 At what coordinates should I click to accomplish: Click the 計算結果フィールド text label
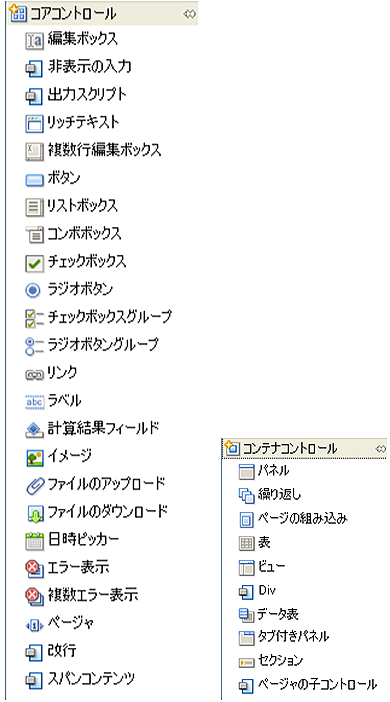click(104, 428)
